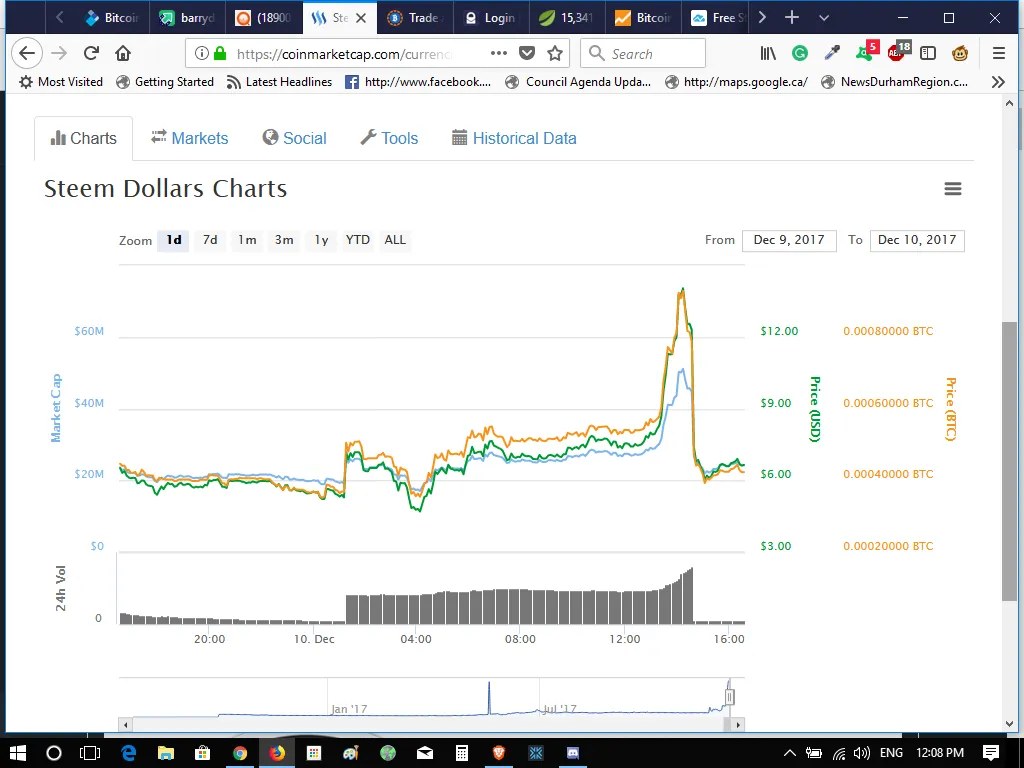Click the page vertical scrollbar thumb
Screen dimensions: 1024x768
pyautogui.click(x=1009, y=460)
